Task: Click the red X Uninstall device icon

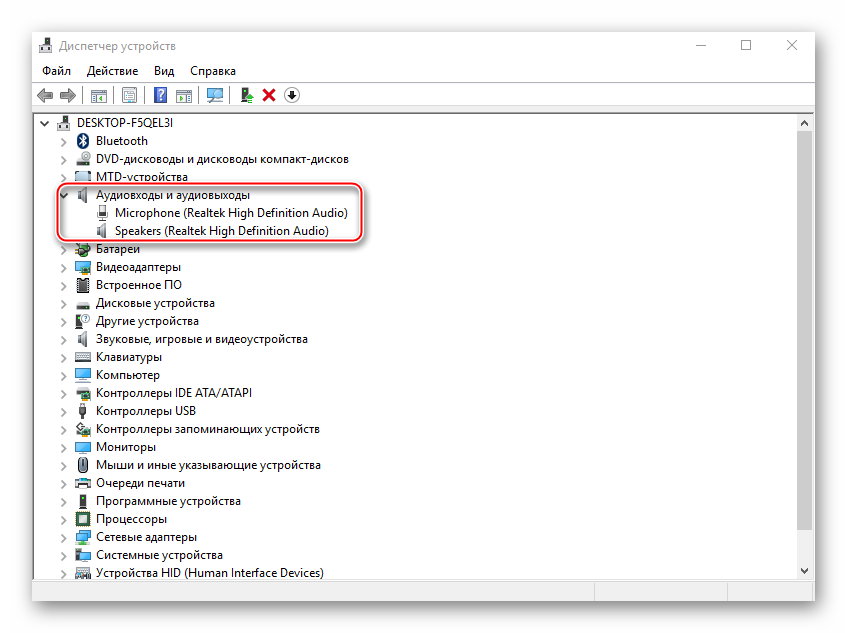Action: [269, 95]
